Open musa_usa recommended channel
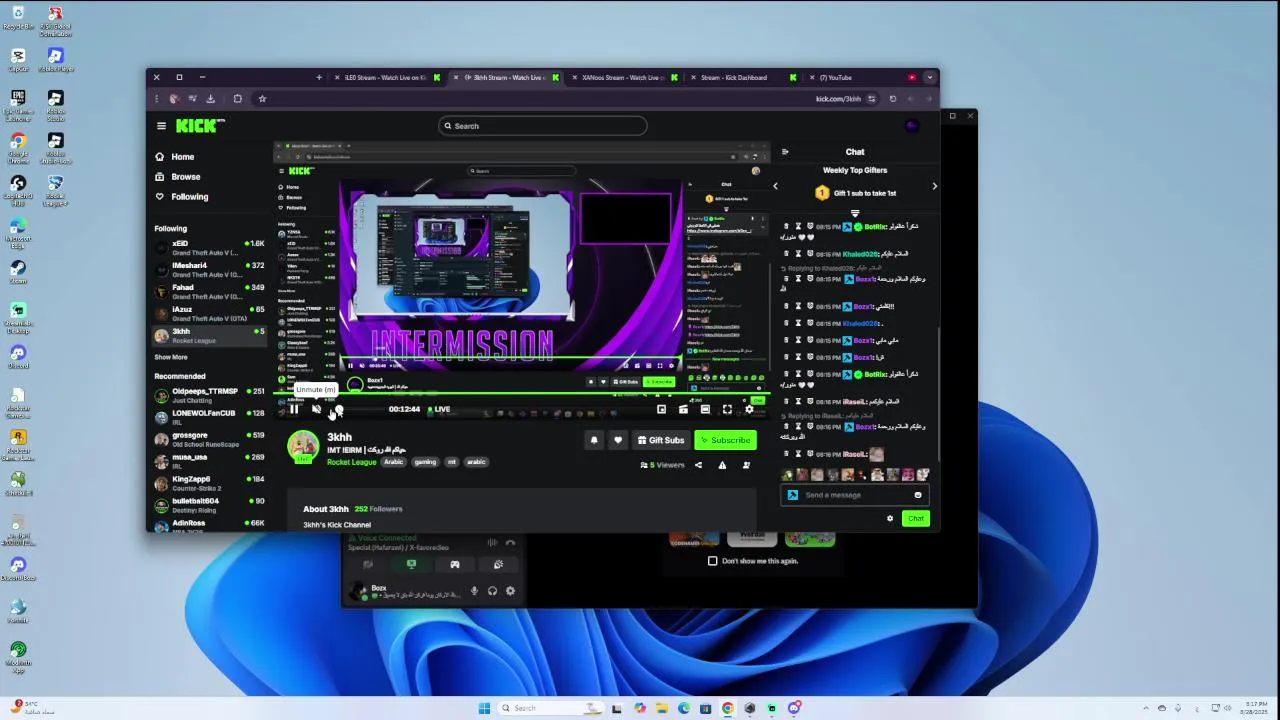This screenshot has height=720, width=1280. click(210, 462)
